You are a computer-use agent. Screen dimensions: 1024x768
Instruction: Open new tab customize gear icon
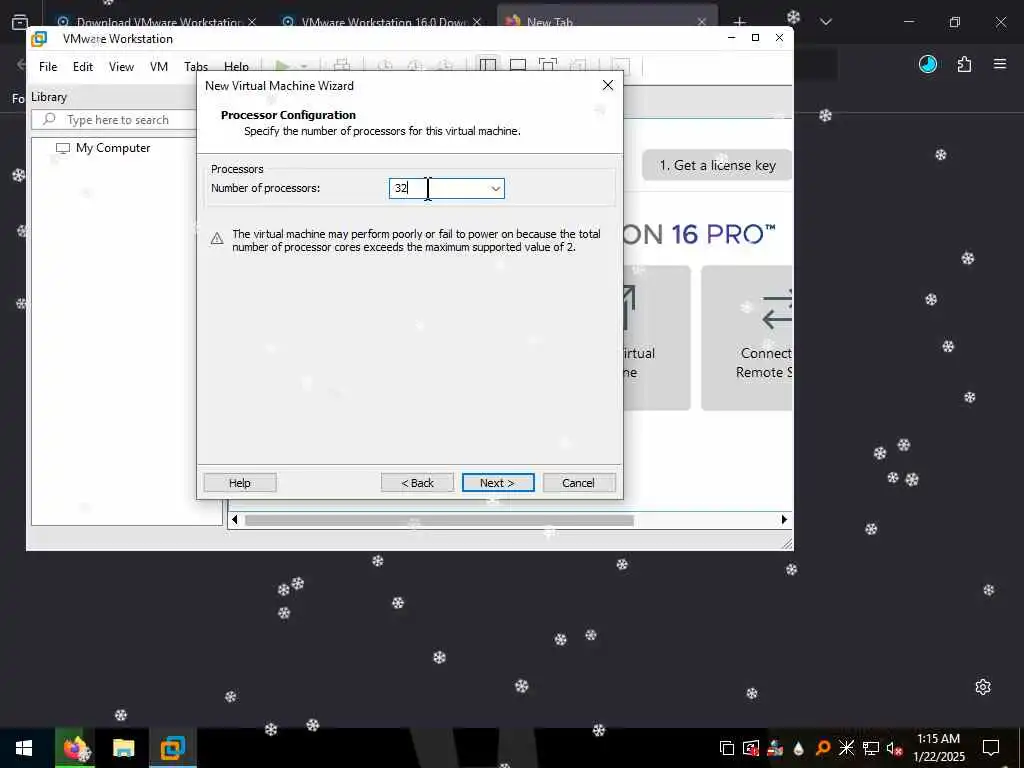coord(983,687)
